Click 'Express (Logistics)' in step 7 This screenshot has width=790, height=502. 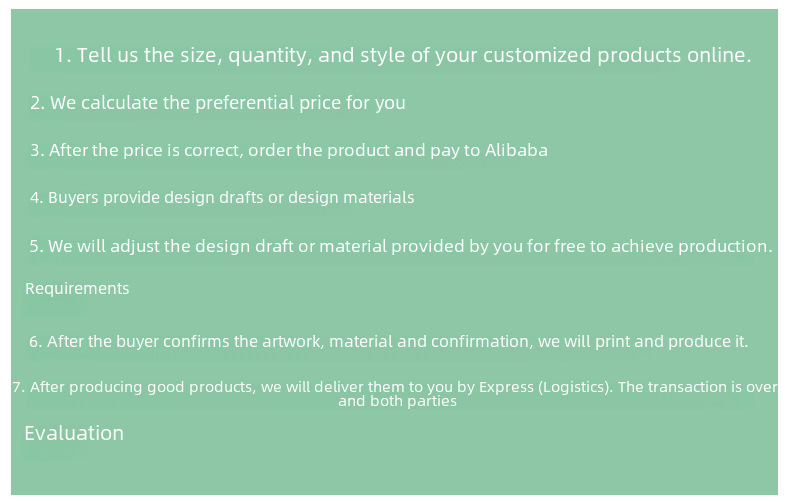tap(546, 387)
